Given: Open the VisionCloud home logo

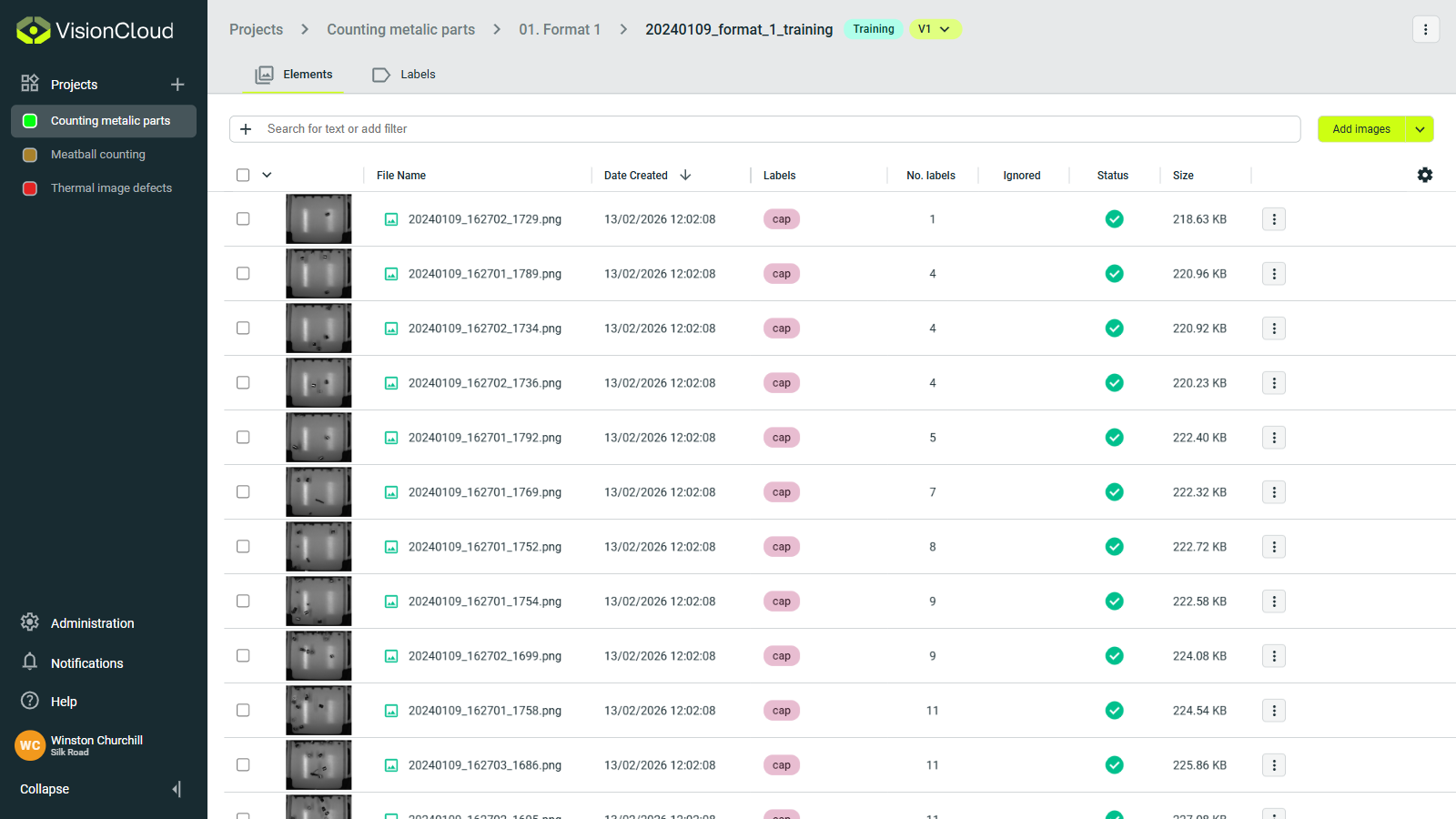Looking at the screenshot, I should pyautogui.click(x=94, y=30).
